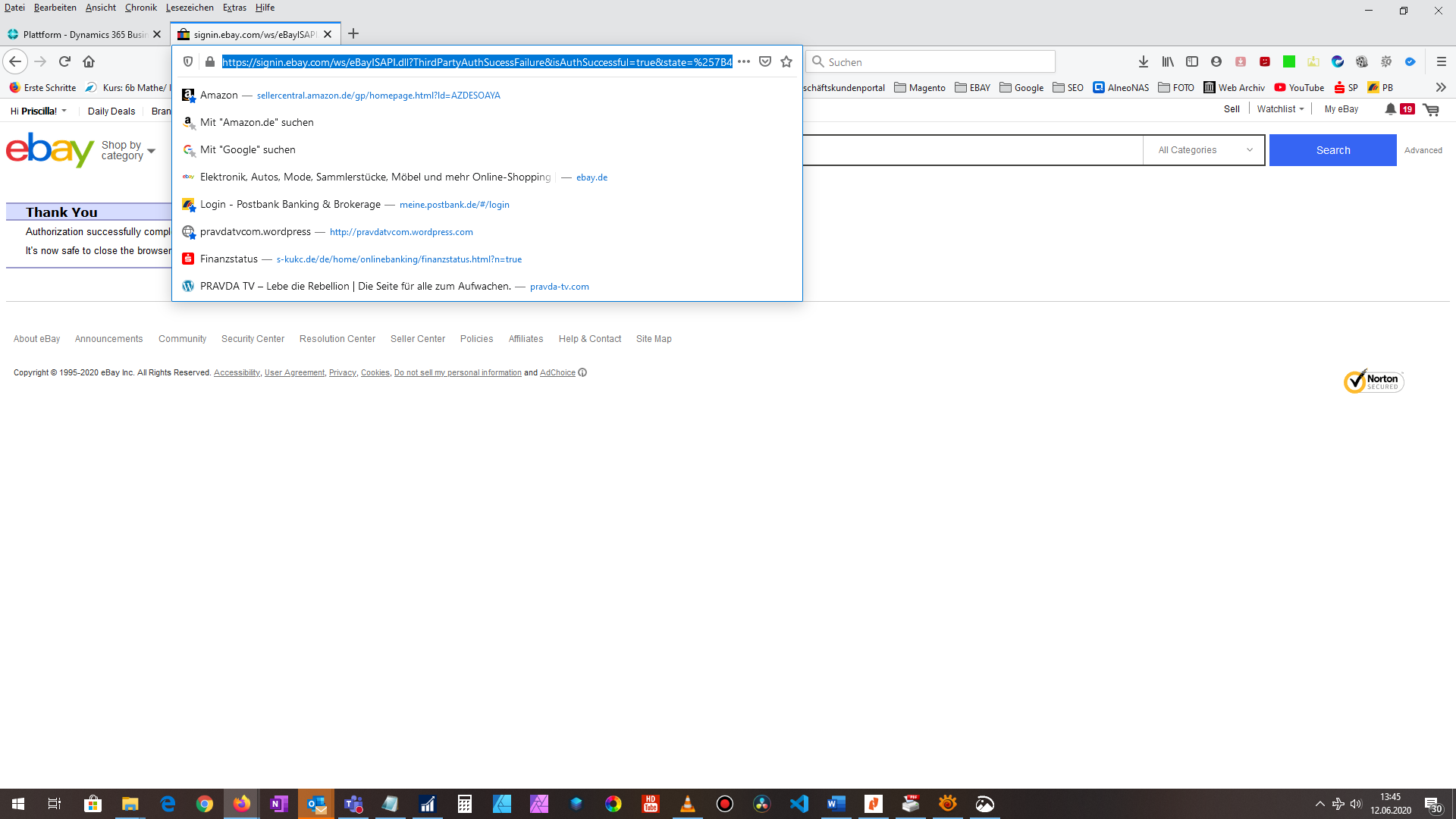Open Outlook from taskbar
This screenshot has width=1456, height=819.
point(316,804)
